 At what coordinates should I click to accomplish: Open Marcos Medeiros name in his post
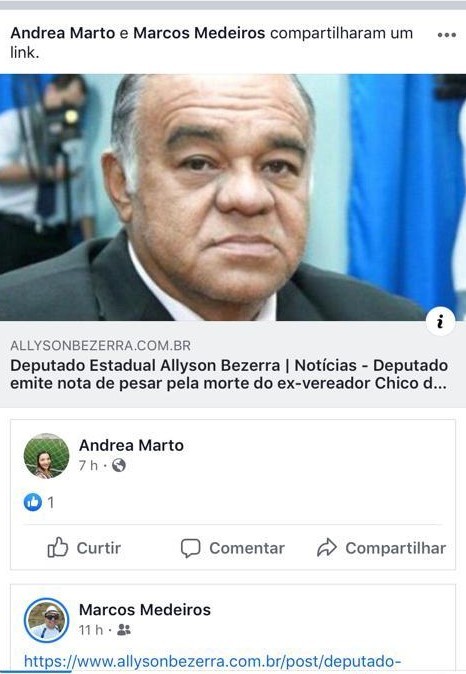[145, 610]
